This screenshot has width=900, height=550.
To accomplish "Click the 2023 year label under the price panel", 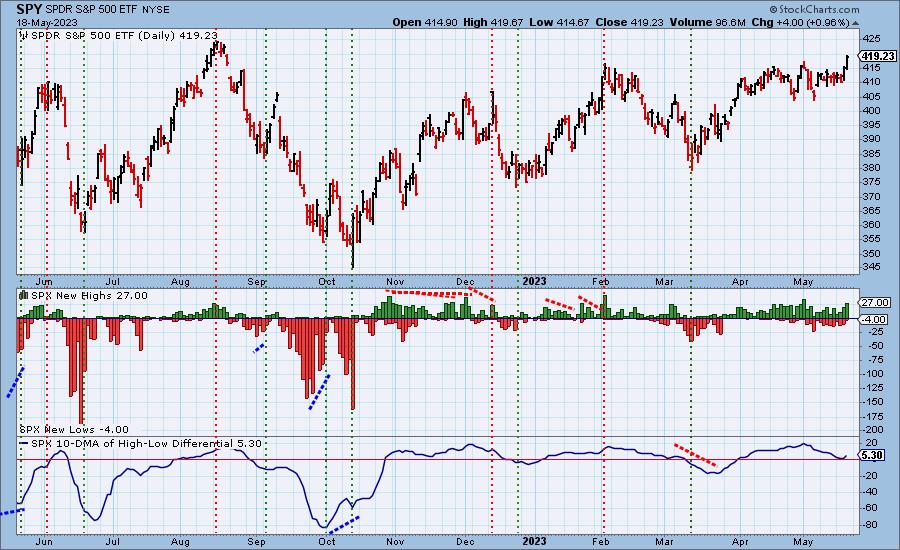I will pos(534,281).
